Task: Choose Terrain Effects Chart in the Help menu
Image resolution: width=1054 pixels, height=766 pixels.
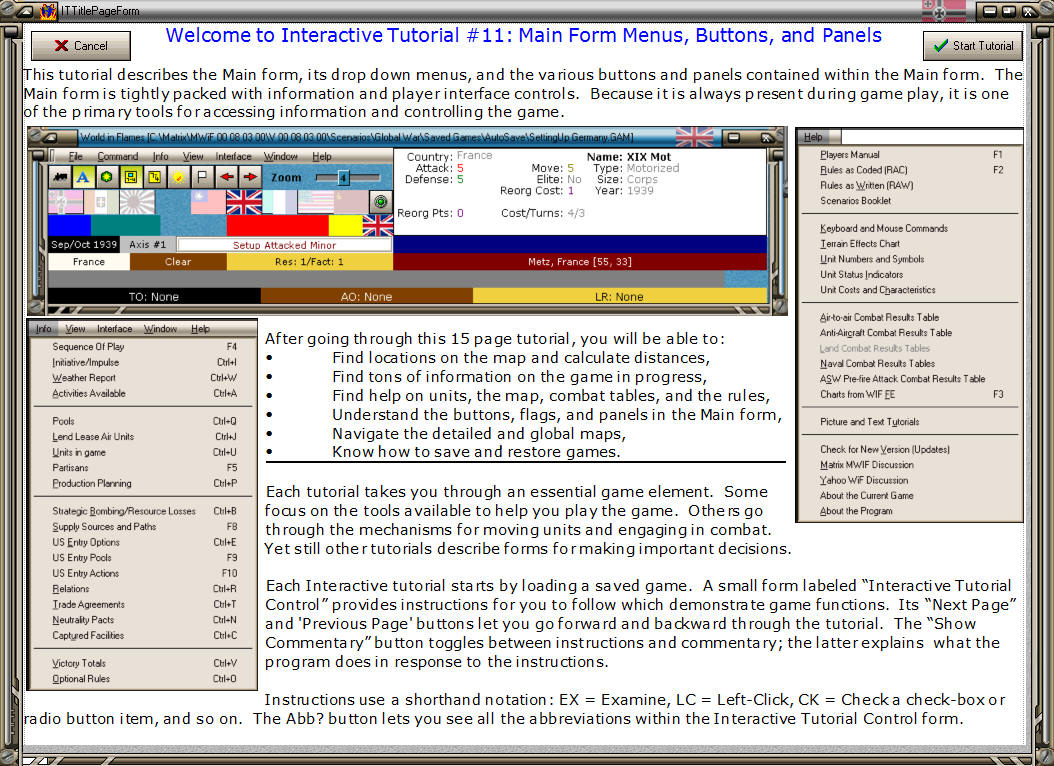Action: click(909, 244)
